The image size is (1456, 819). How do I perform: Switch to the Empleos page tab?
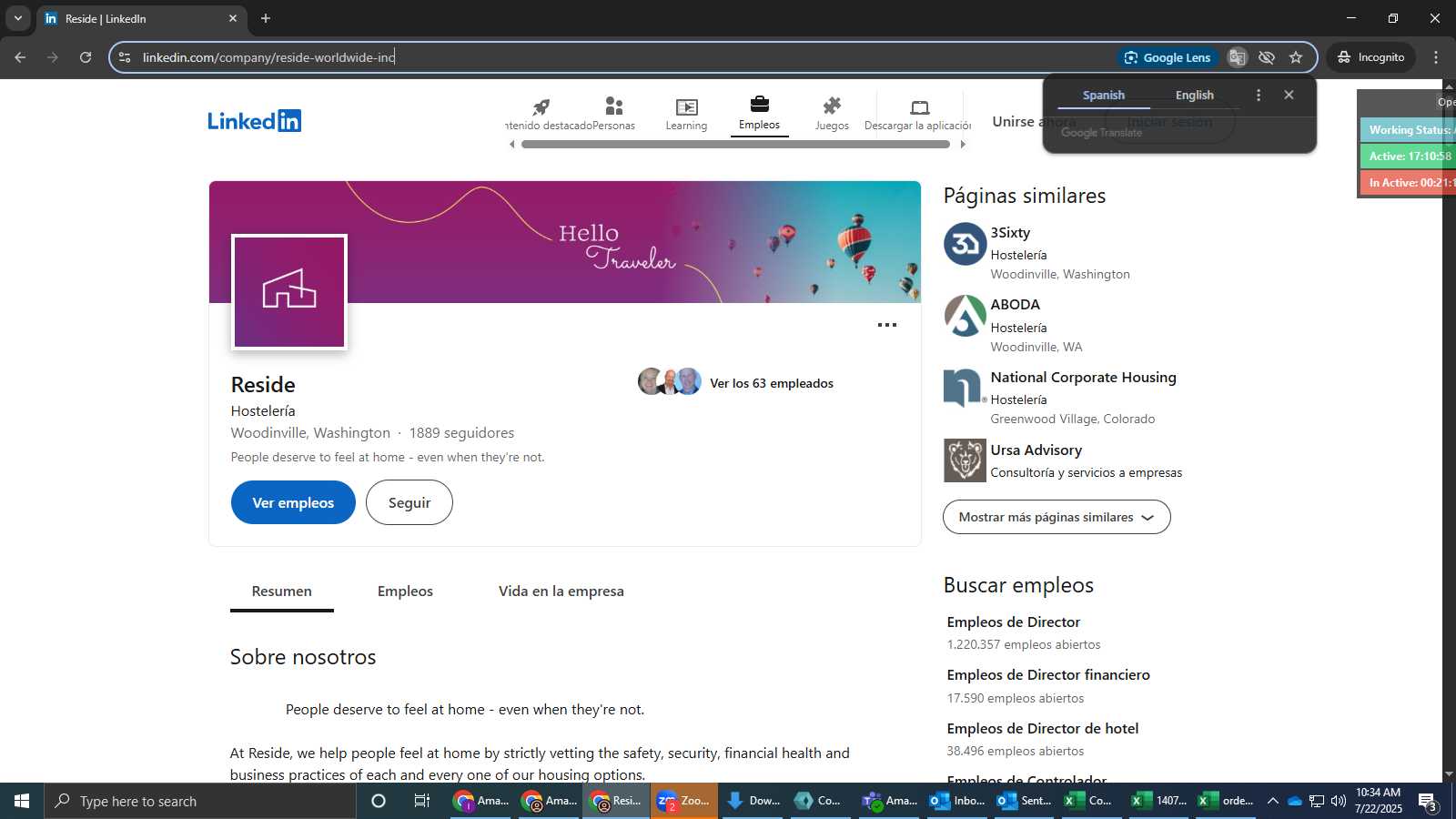[405, 591]
